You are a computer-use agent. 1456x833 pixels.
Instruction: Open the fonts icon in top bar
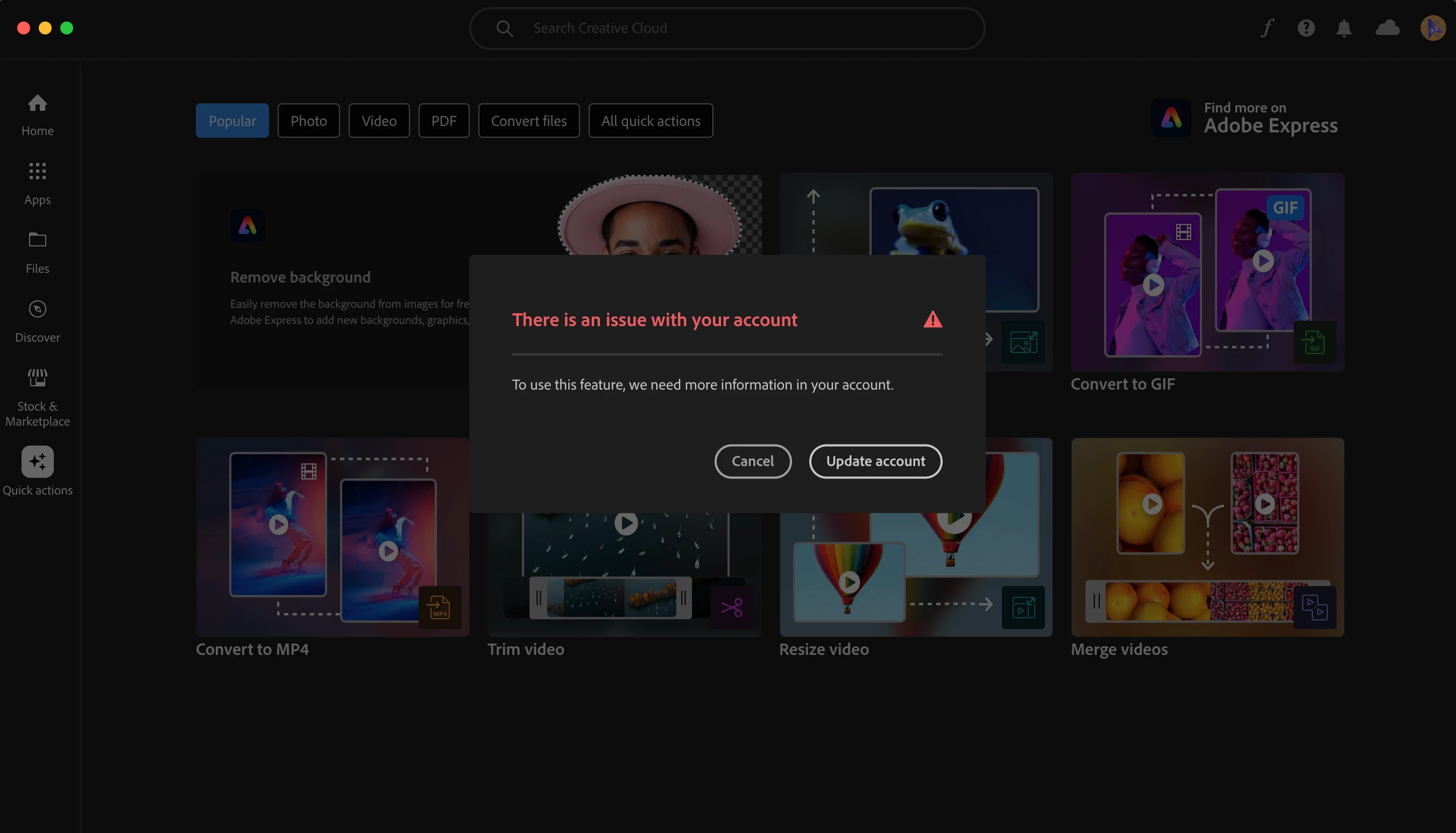pyautogui.click(x=1267, y=27)
